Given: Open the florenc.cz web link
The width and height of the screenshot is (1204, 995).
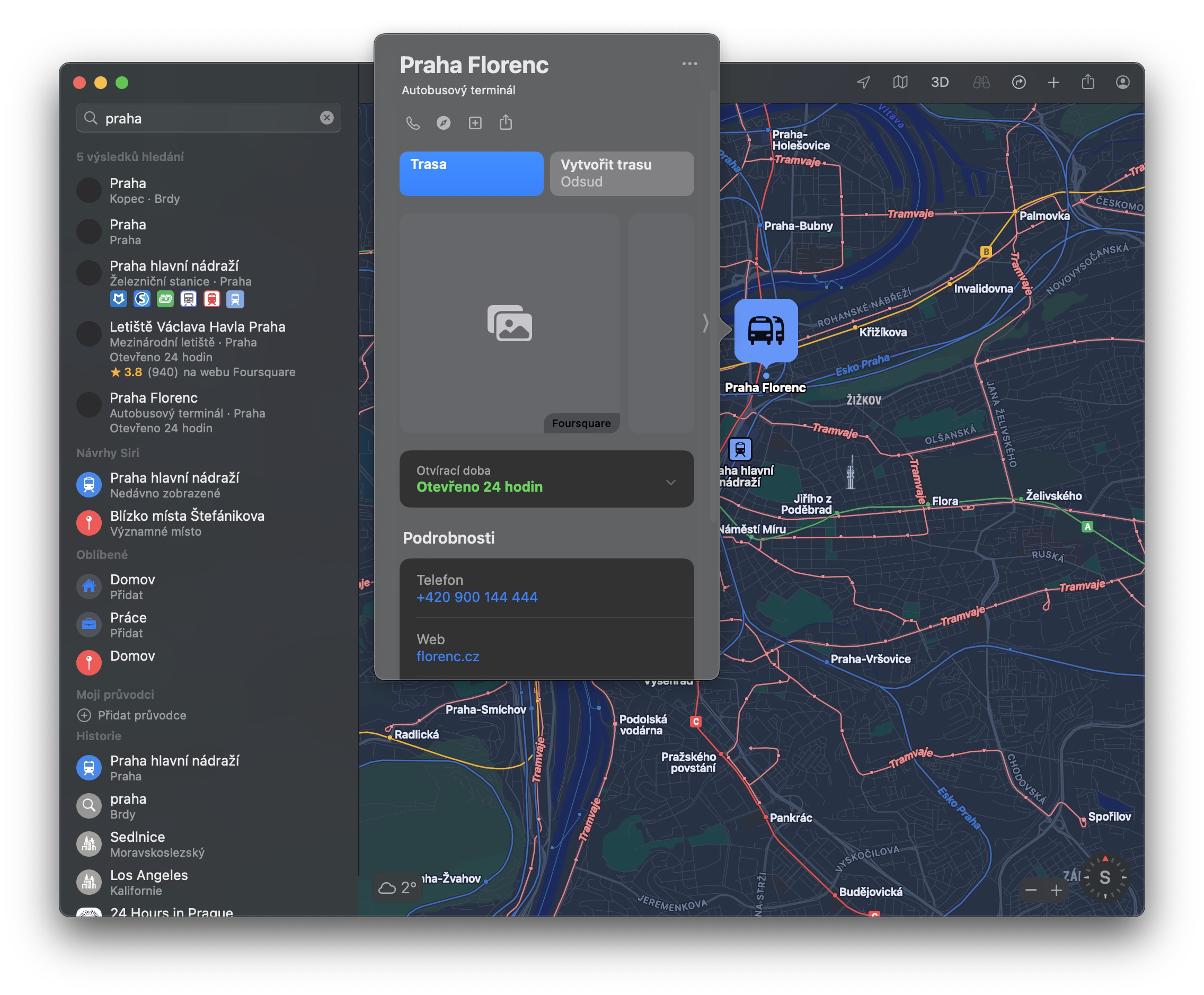Looking at the screenshot, I should pyautogui.click(x=447, y=656).
